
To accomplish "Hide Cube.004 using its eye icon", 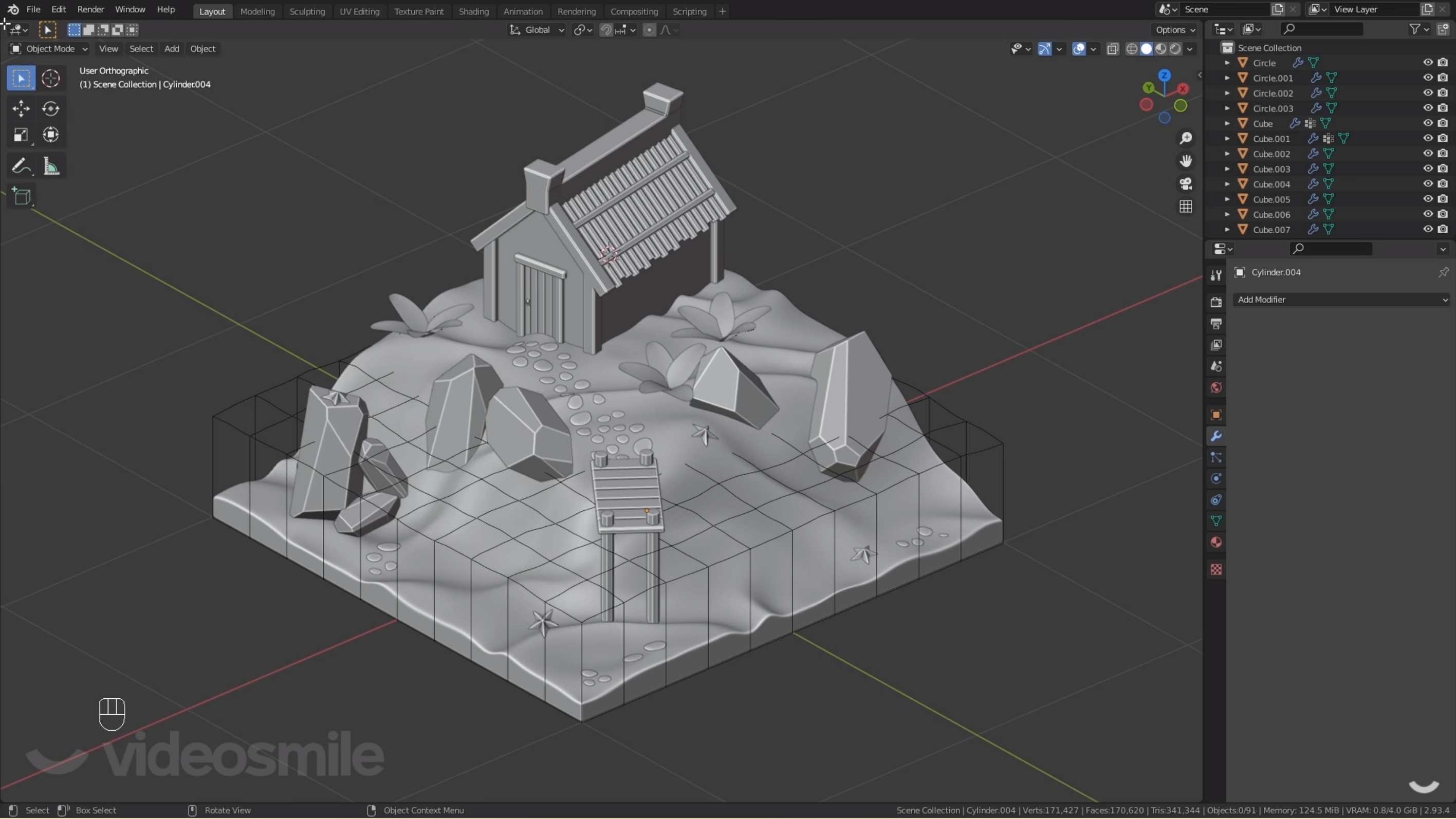I will 1427,184.
